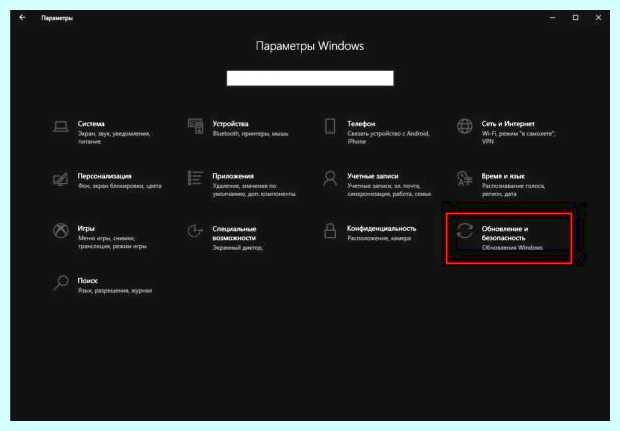Click the Сеть и Интернет globe icon
The image size is (620, 431).
tap(465, 127)
